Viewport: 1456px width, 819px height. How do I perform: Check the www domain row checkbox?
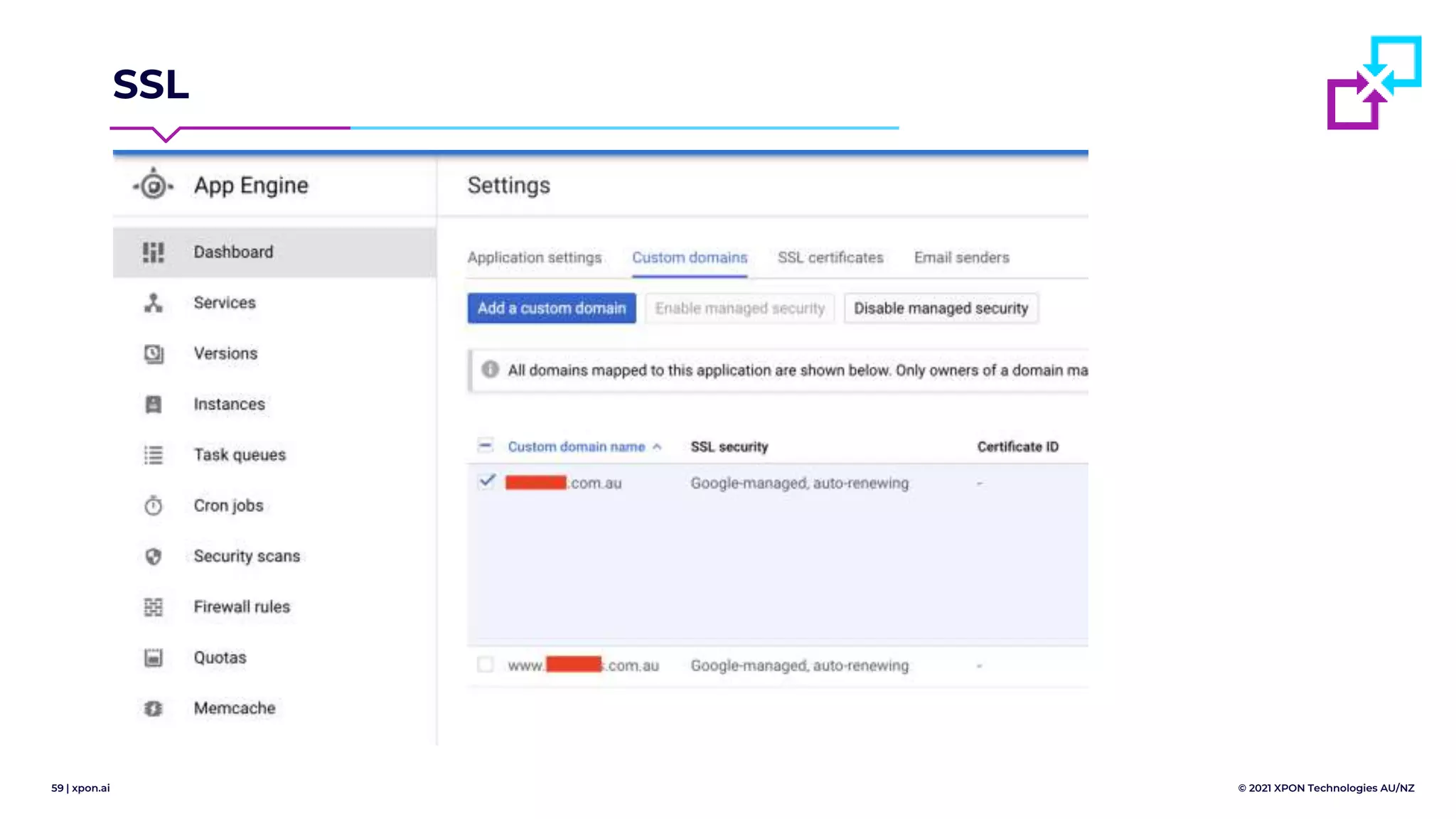click(x=486, y=665)
